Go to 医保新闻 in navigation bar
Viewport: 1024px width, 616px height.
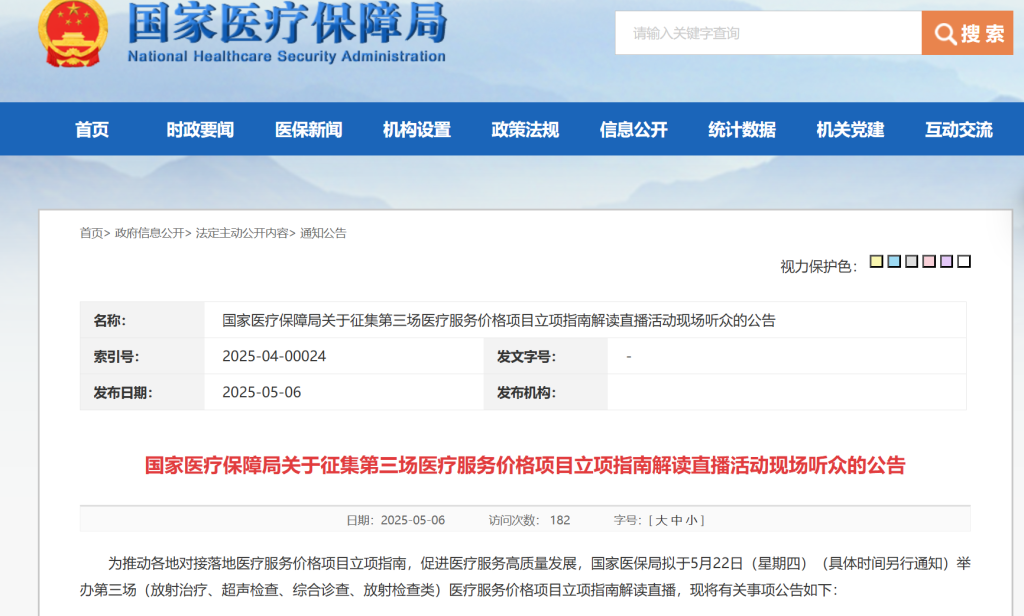(308, 129)
